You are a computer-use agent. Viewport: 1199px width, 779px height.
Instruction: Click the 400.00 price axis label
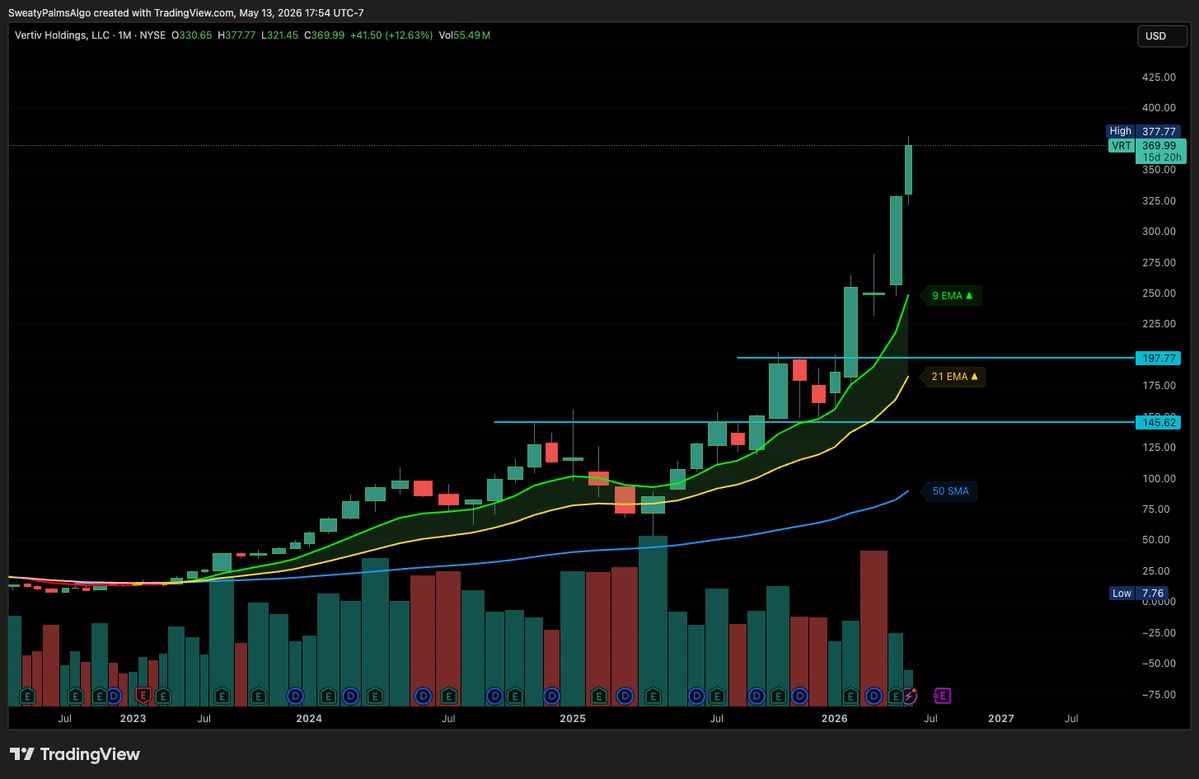(1158, 108)
